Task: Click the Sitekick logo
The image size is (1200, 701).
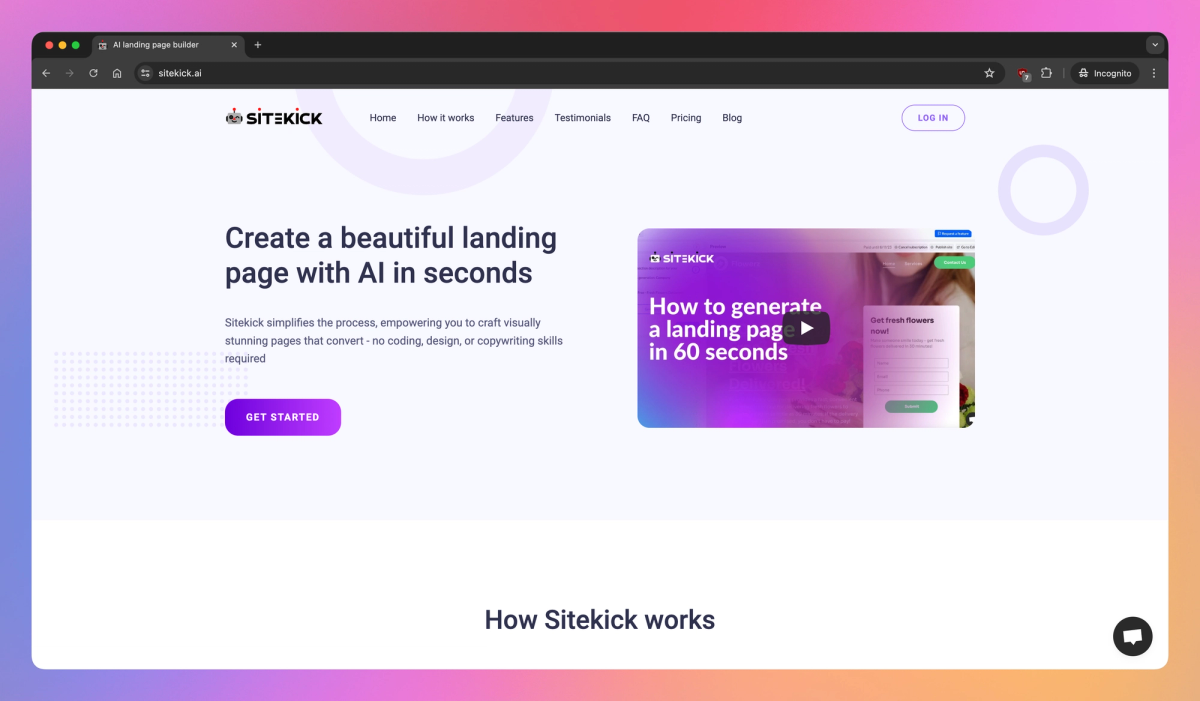Action: (274, 117)
